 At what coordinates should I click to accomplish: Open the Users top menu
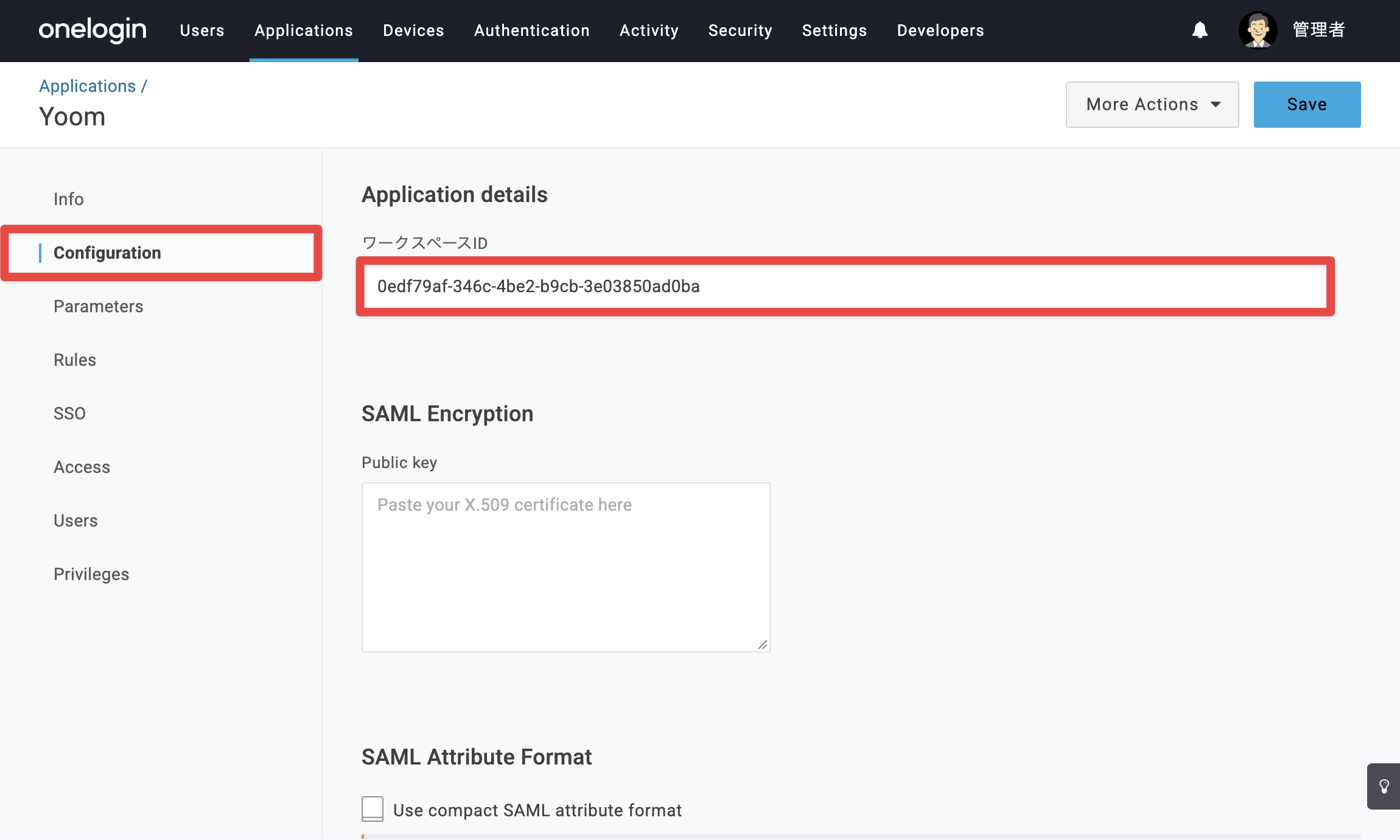tap(202, 30)
